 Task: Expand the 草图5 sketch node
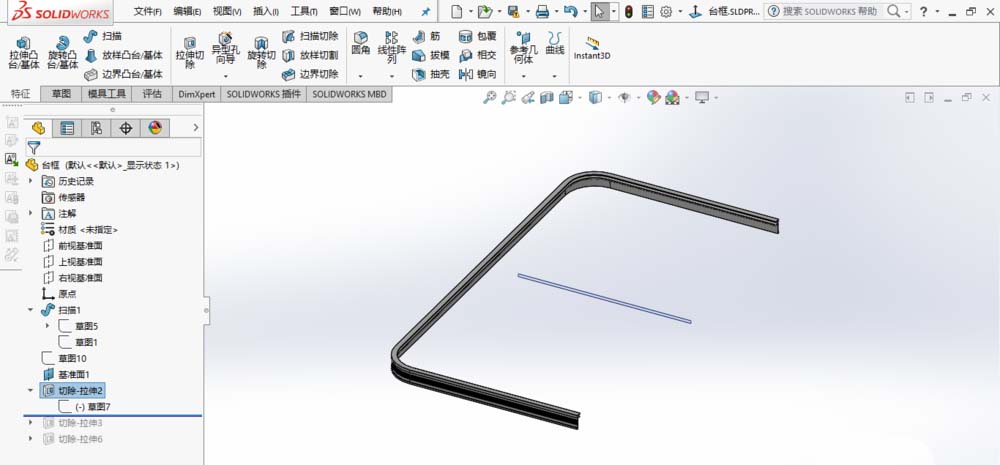[47, 326]
